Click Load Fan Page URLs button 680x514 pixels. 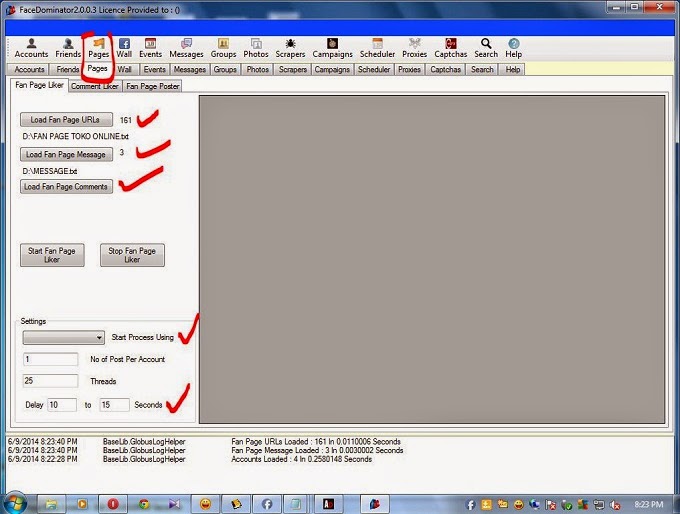[x=66, y=120]
